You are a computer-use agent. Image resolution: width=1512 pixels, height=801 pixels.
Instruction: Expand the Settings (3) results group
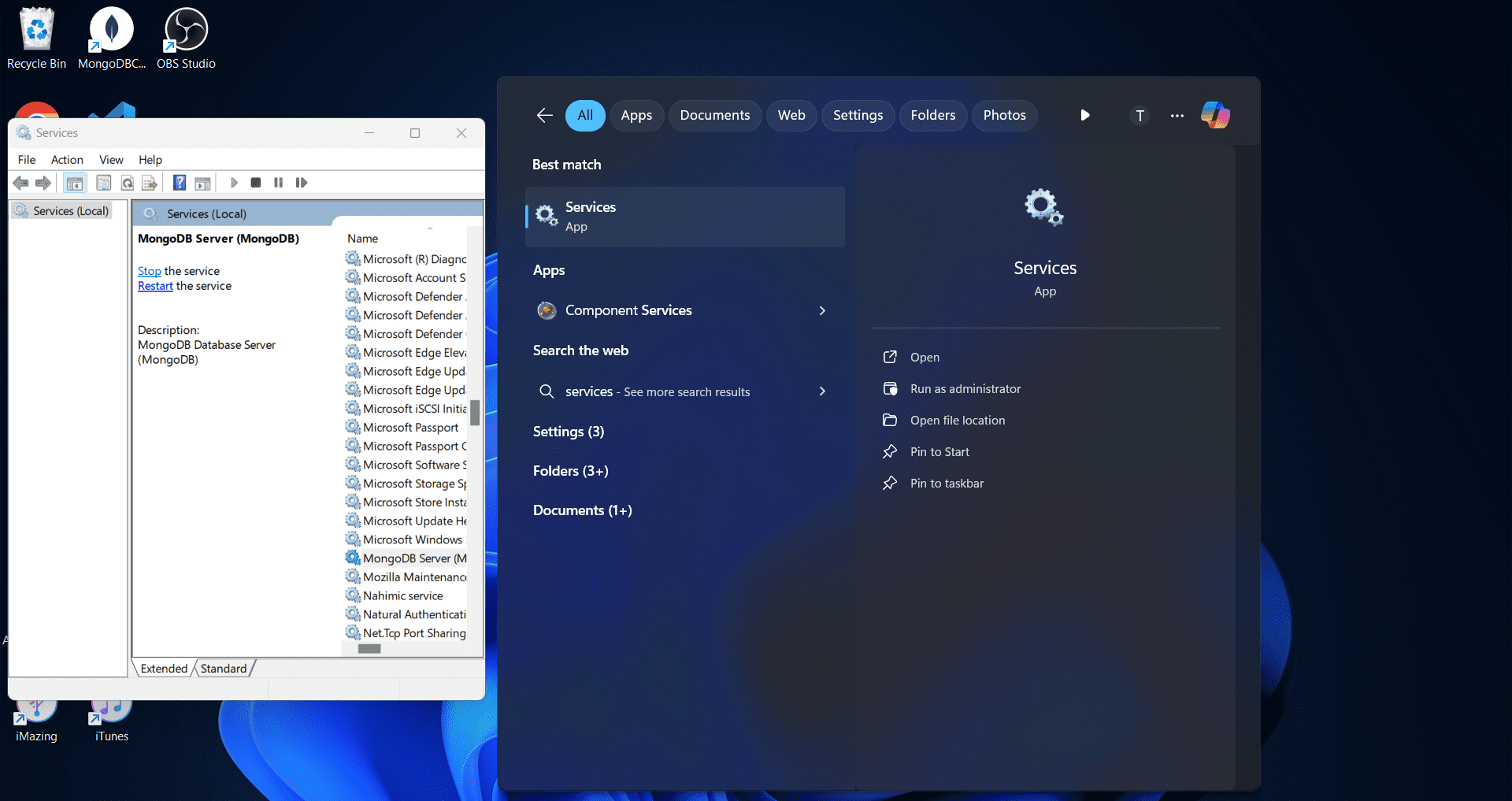click(x=569, y=432)
